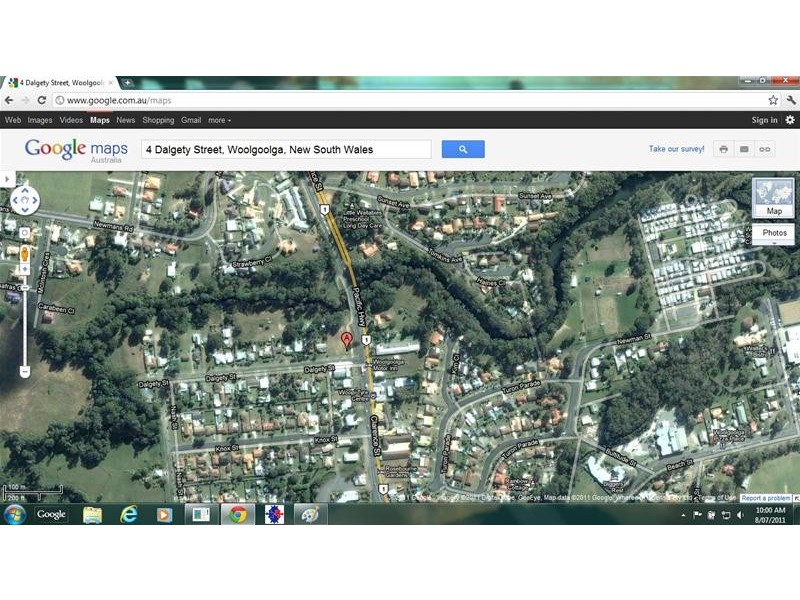Viewport: 800px width, 600px height.
Task: Click the Sign in link
Action: pos(764,120)
